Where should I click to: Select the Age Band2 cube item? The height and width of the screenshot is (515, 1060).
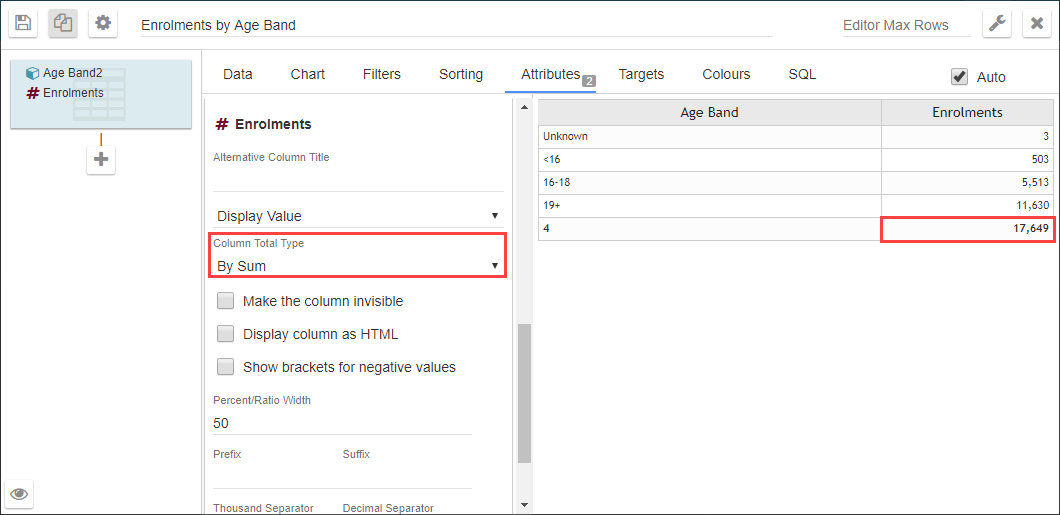[66, 73]
